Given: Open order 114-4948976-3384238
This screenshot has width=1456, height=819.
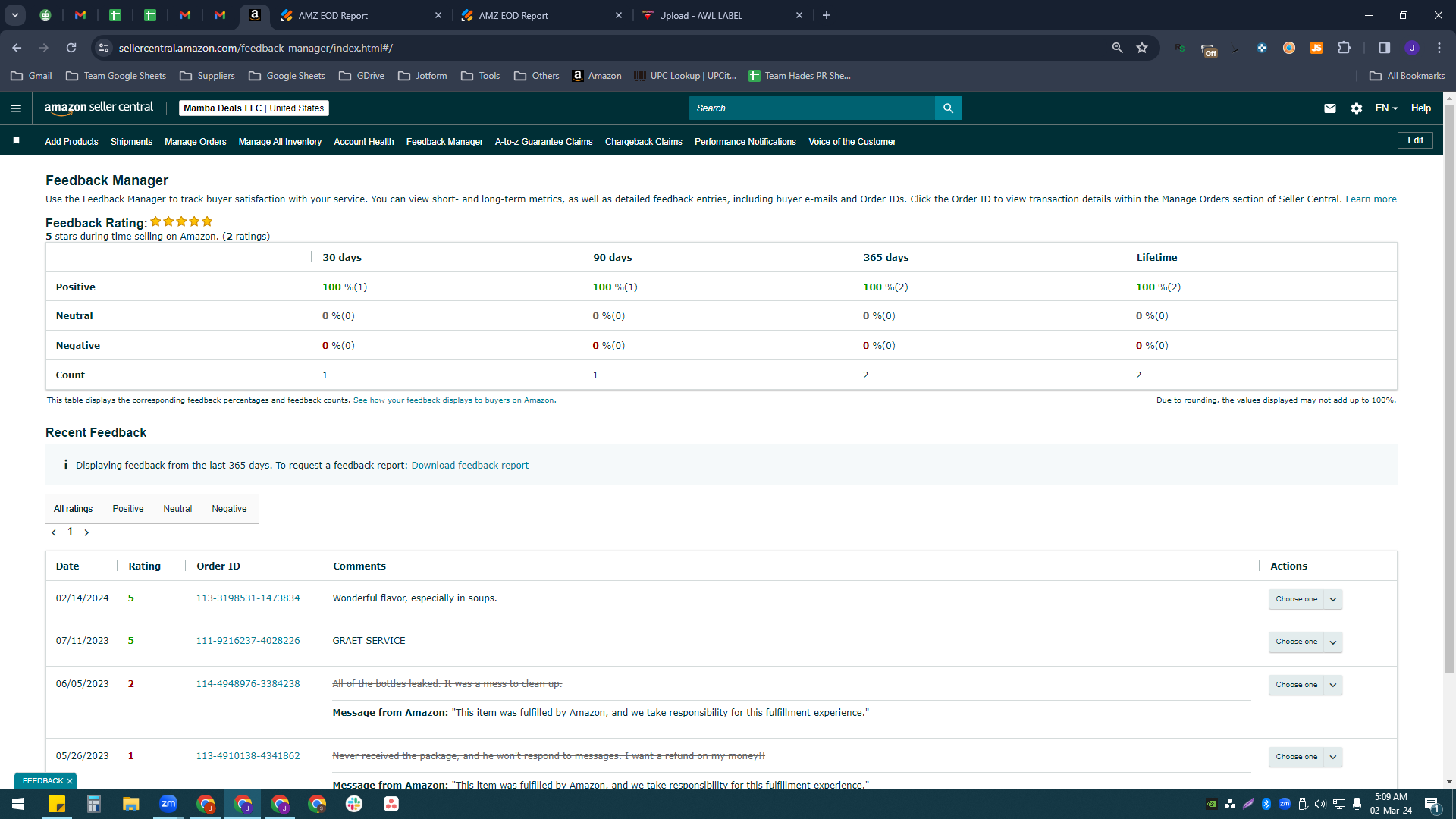Looking at the screenshot, I should [x=248, y=684].
